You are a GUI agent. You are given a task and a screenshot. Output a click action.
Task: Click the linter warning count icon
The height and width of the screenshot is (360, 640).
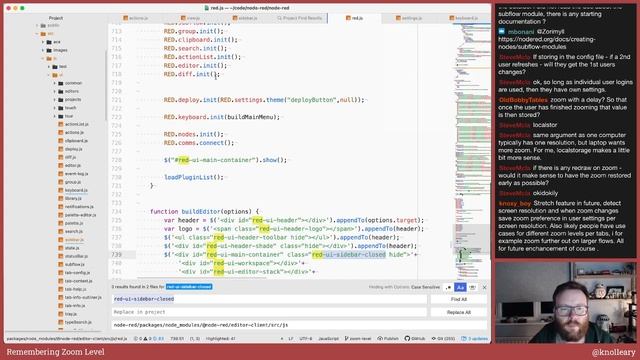(x=146, y=338)
